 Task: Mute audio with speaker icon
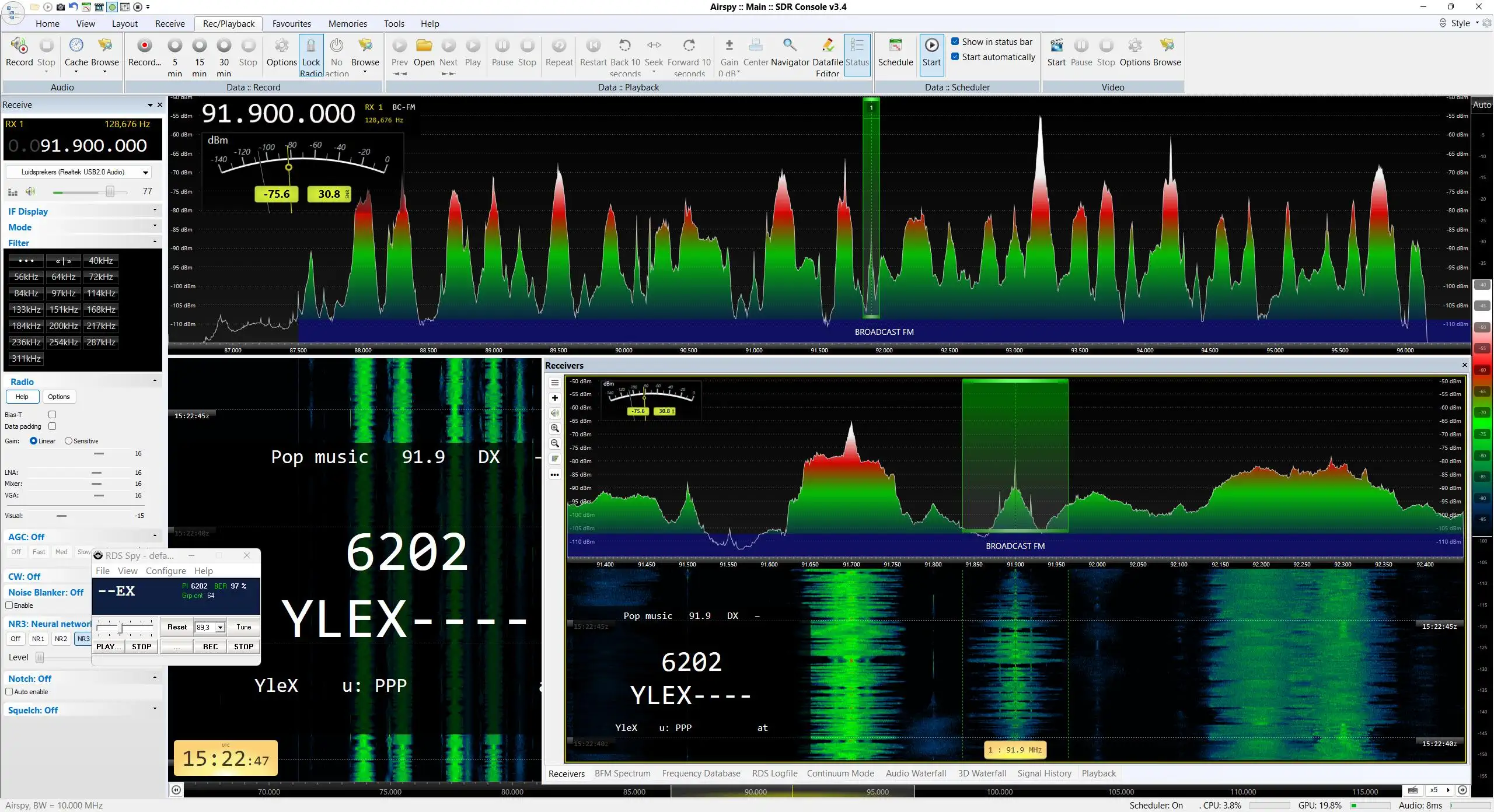coord(30,191)
